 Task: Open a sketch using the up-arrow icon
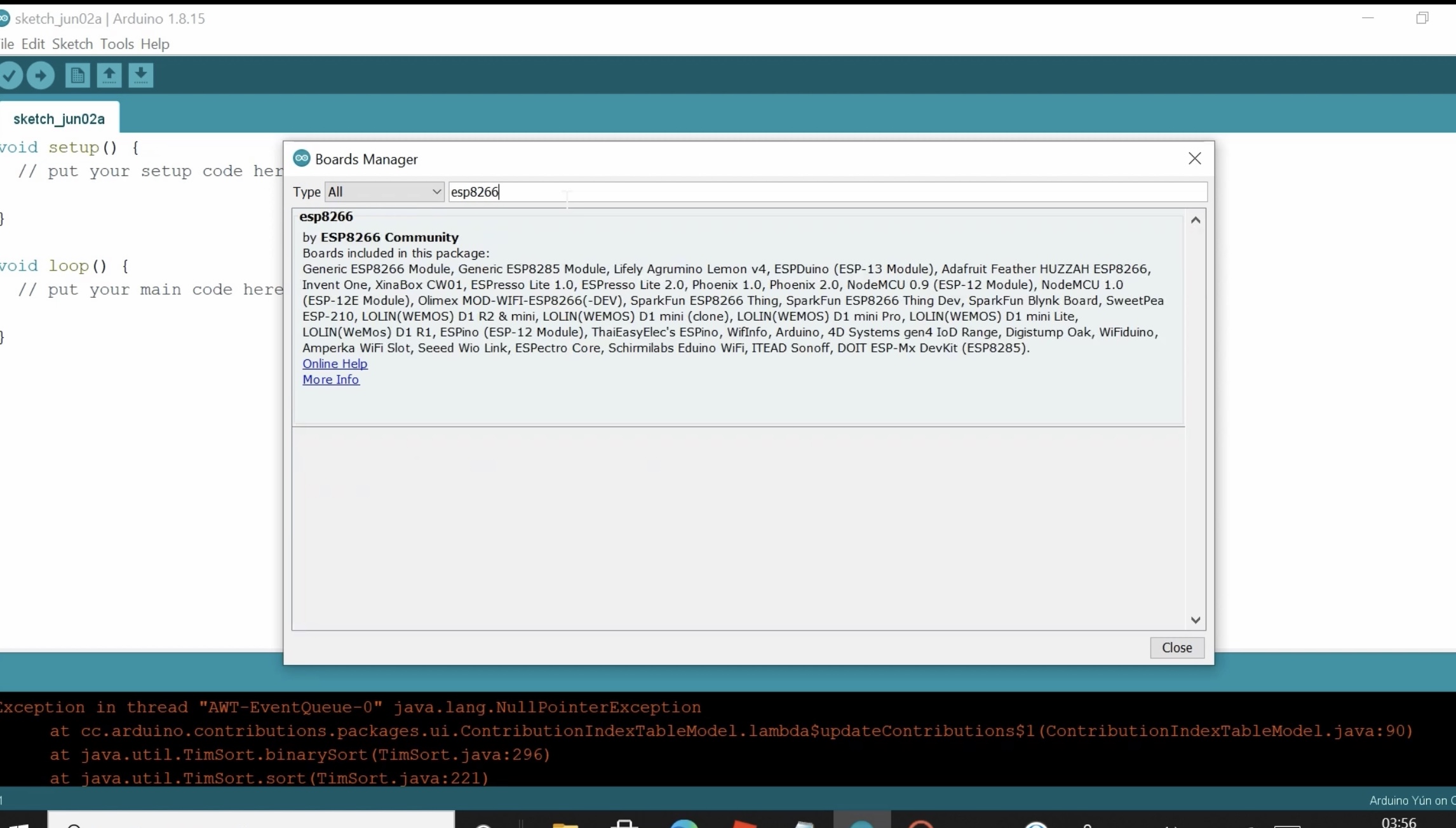(109, 76)
